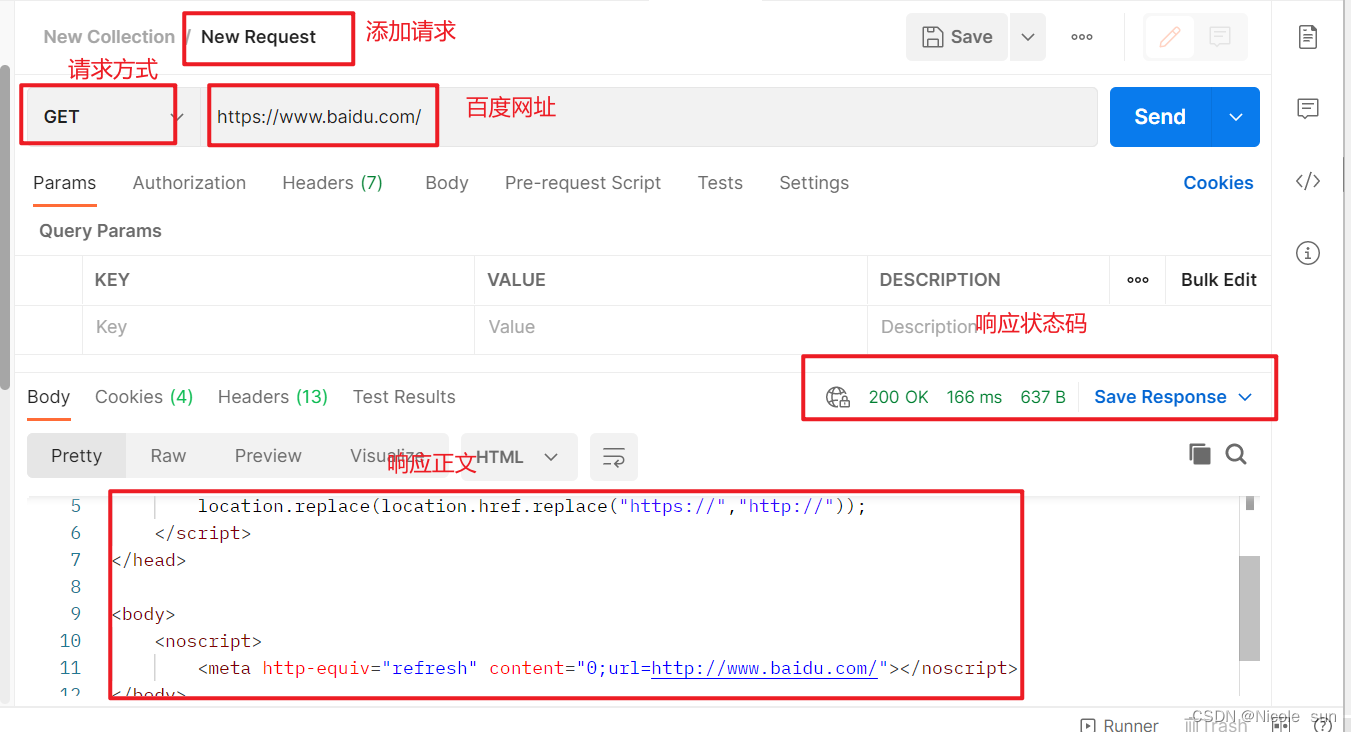Select the Raw response view
This screenshot has height=732, width=1351.
tap(168, 456)
